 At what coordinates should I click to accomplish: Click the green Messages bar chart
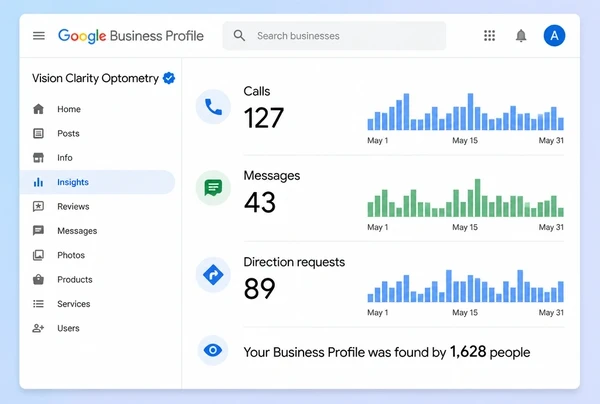[465, 198]
